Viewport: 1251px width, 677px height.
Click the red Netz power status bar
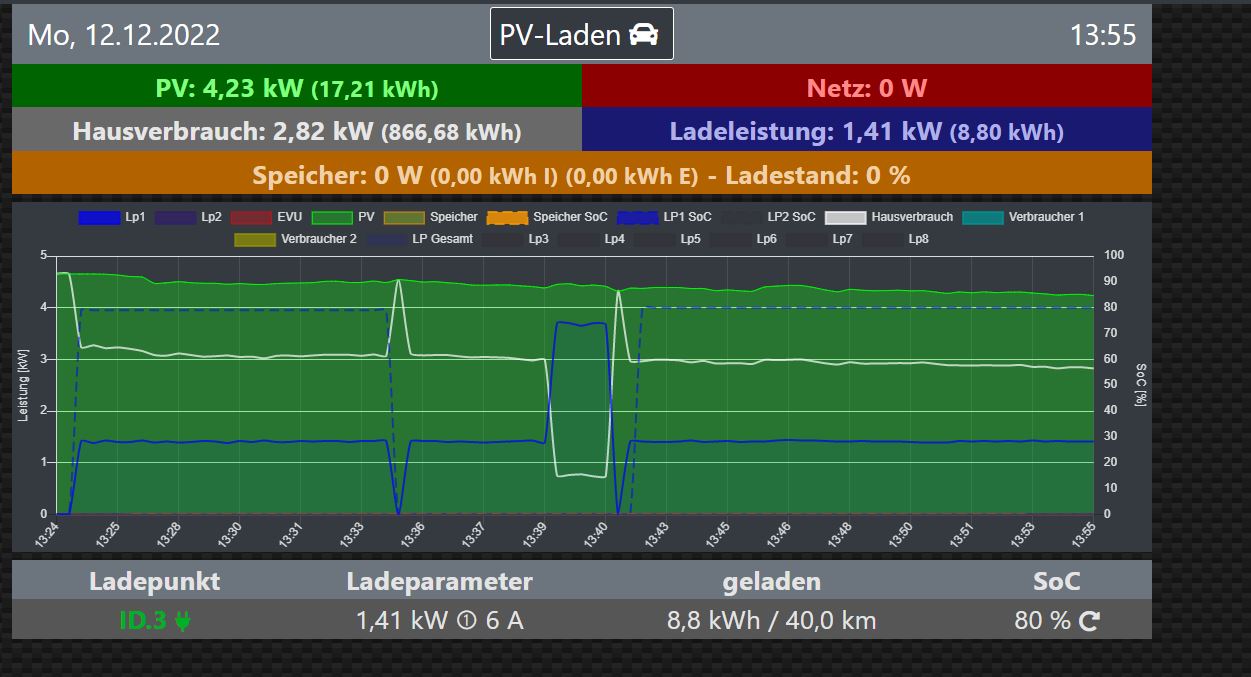[866, 88]
